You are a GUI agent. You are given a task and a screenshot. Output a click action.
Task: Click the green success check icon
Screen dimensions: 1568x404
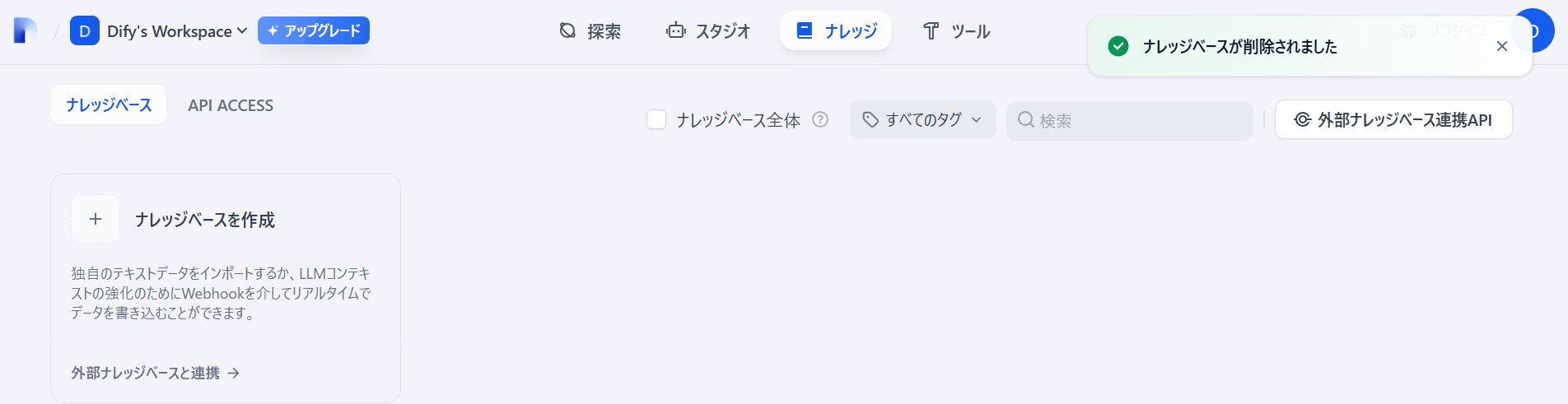[x=1118, y=46]
